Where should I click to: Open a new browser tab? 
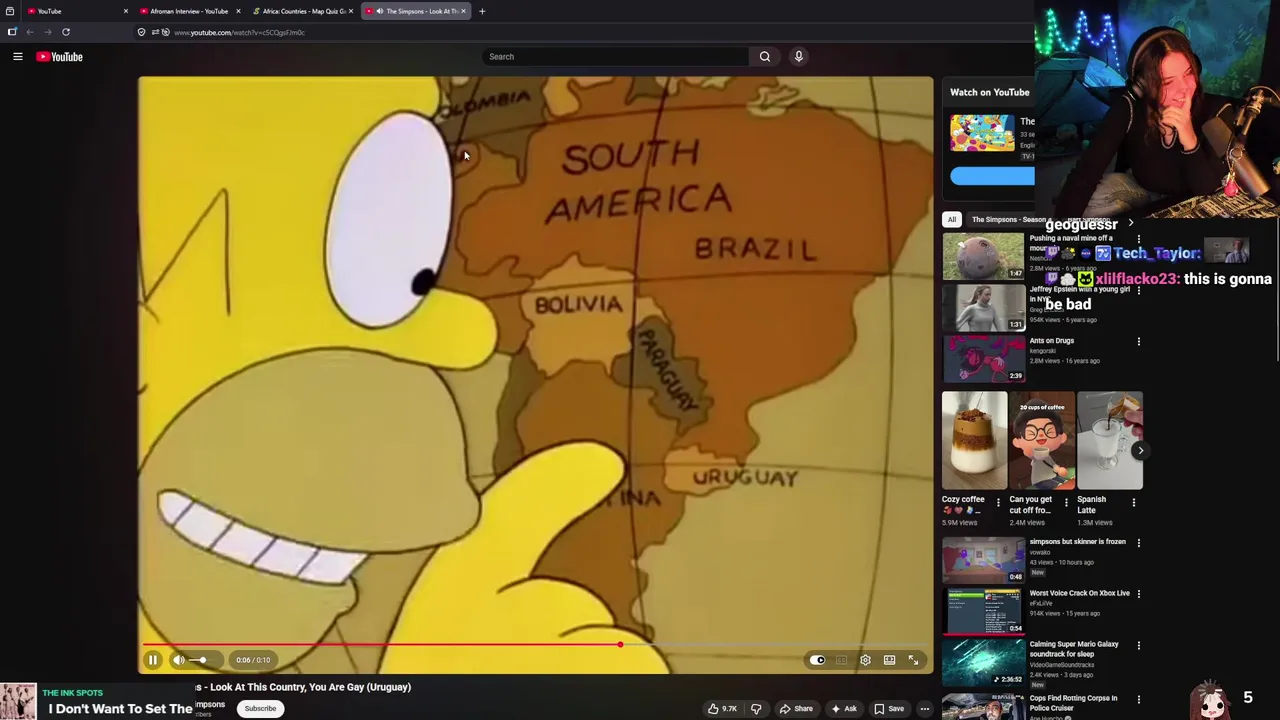click(482, 11)
